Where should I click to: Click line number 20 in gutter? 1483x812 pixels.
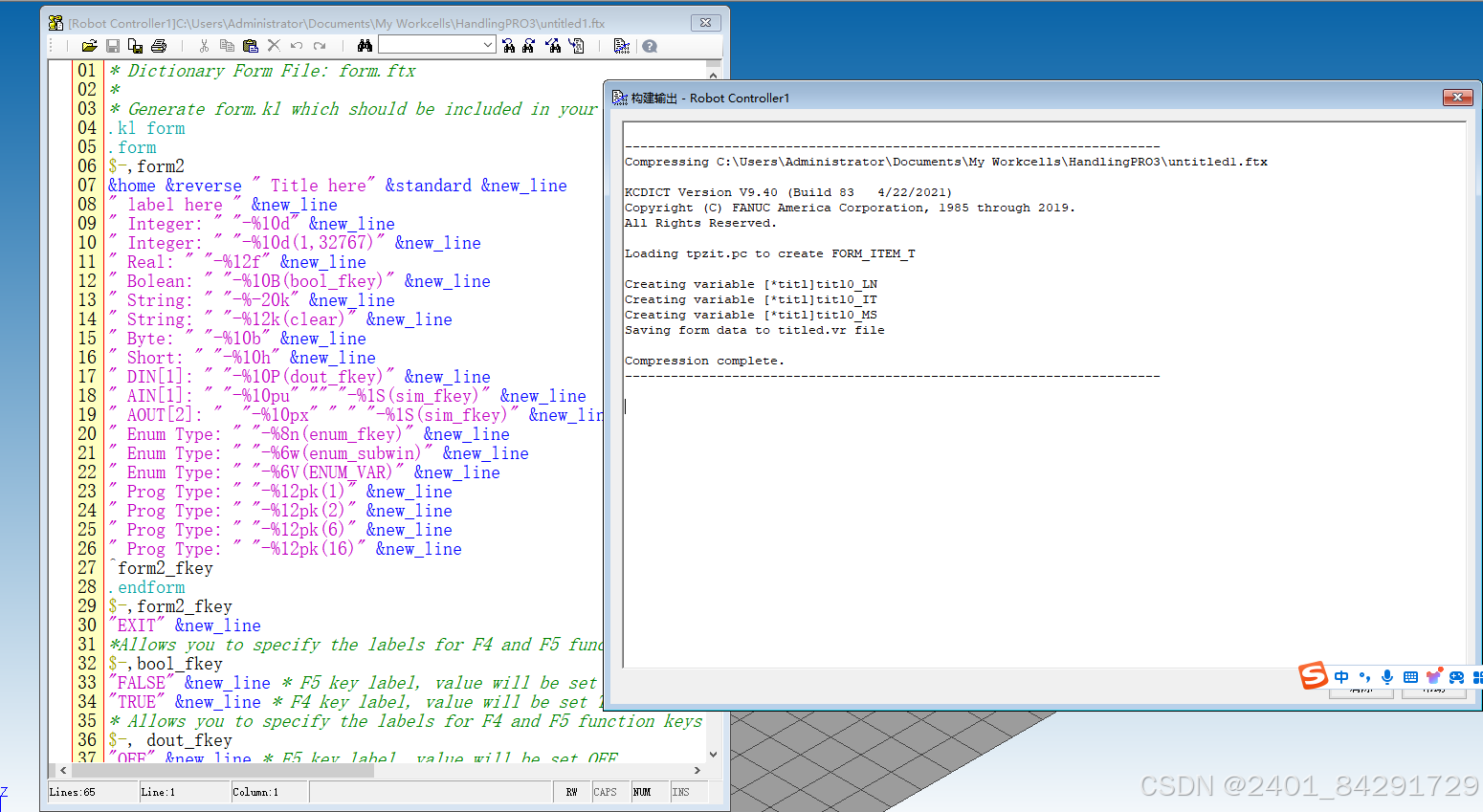click(87, 434)
